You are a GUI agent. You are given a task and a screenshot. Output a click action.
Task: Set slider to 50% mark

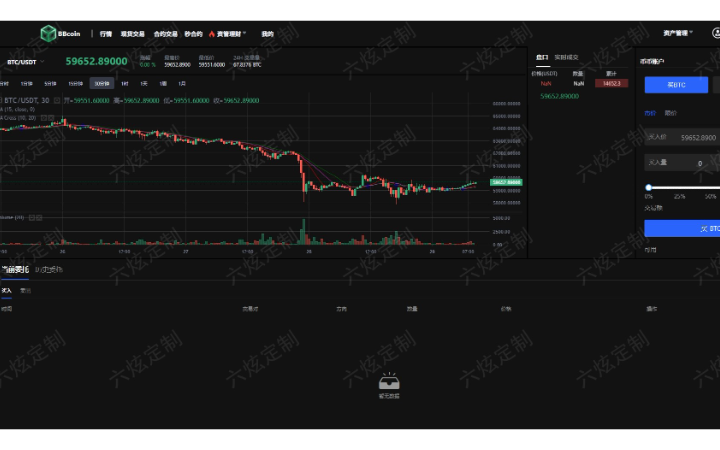[x=710, y=197]
